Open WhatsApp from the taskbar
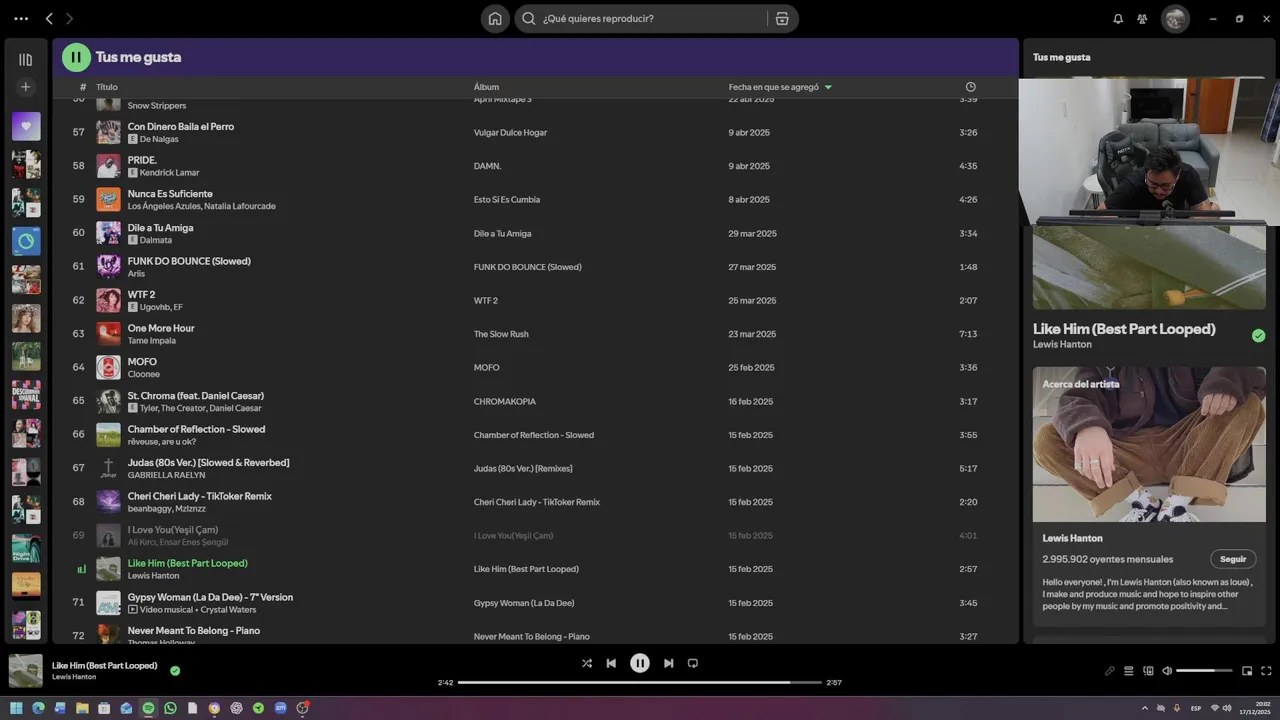This screenshot has width=1280, height=720. click(x=170, y=708)
